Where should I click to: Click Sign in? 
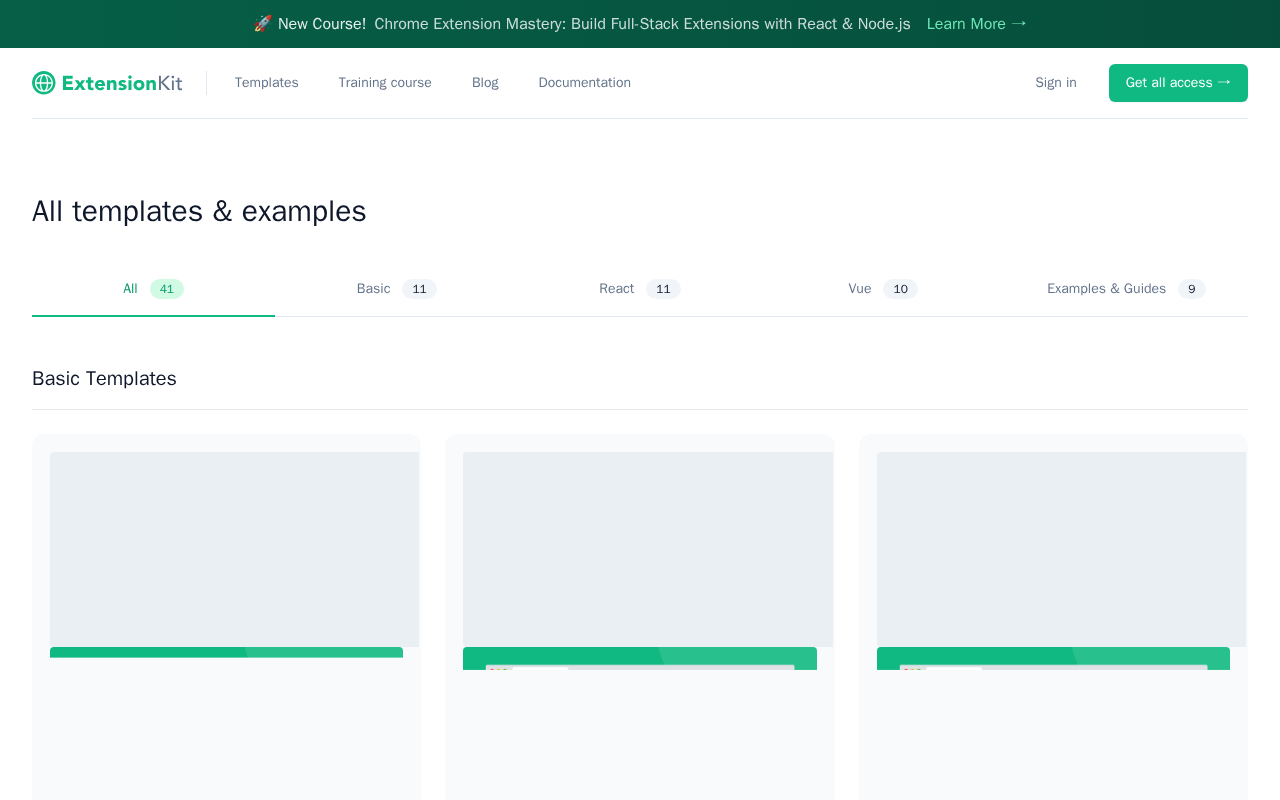point(1056,83)
